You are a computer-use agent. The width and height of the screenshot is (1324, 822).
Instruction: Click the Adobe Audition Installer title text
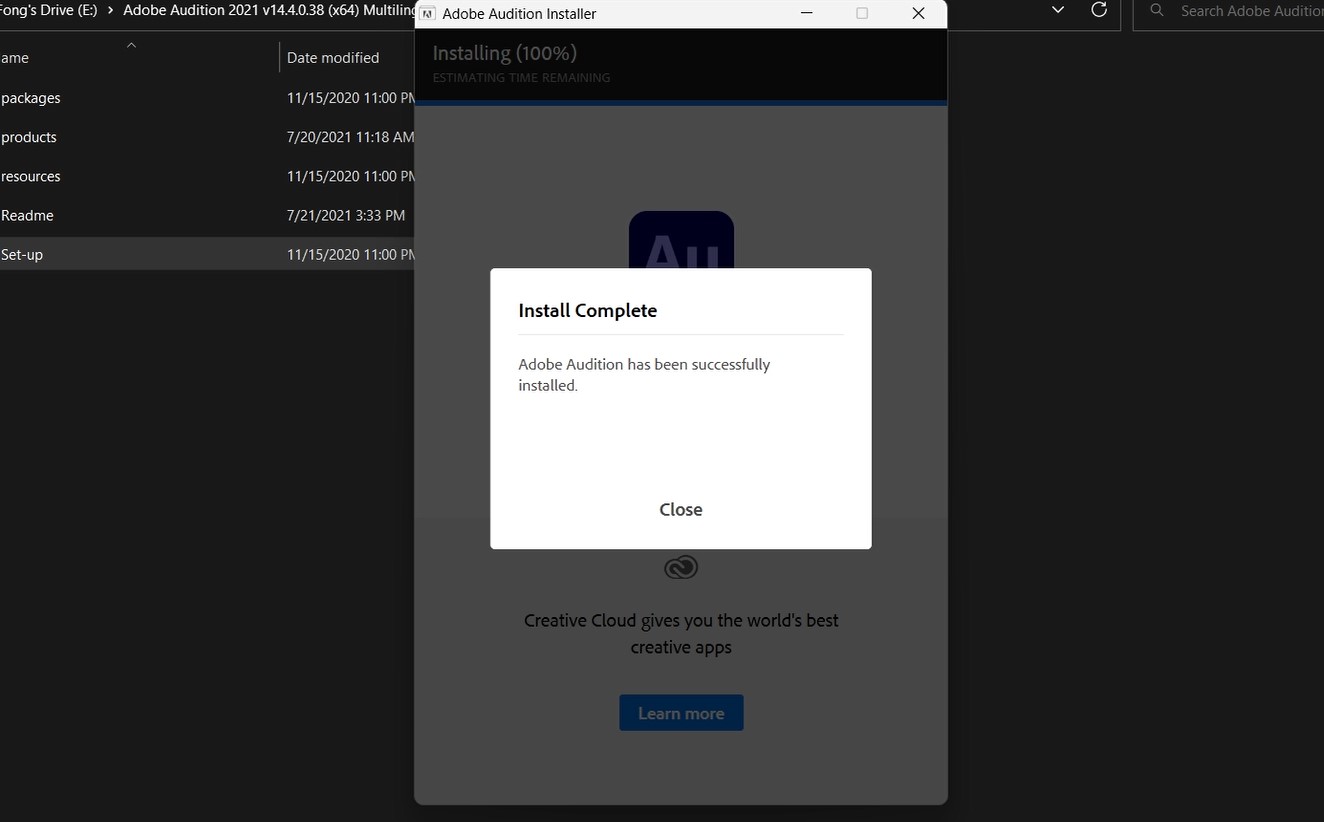(519, 14)
